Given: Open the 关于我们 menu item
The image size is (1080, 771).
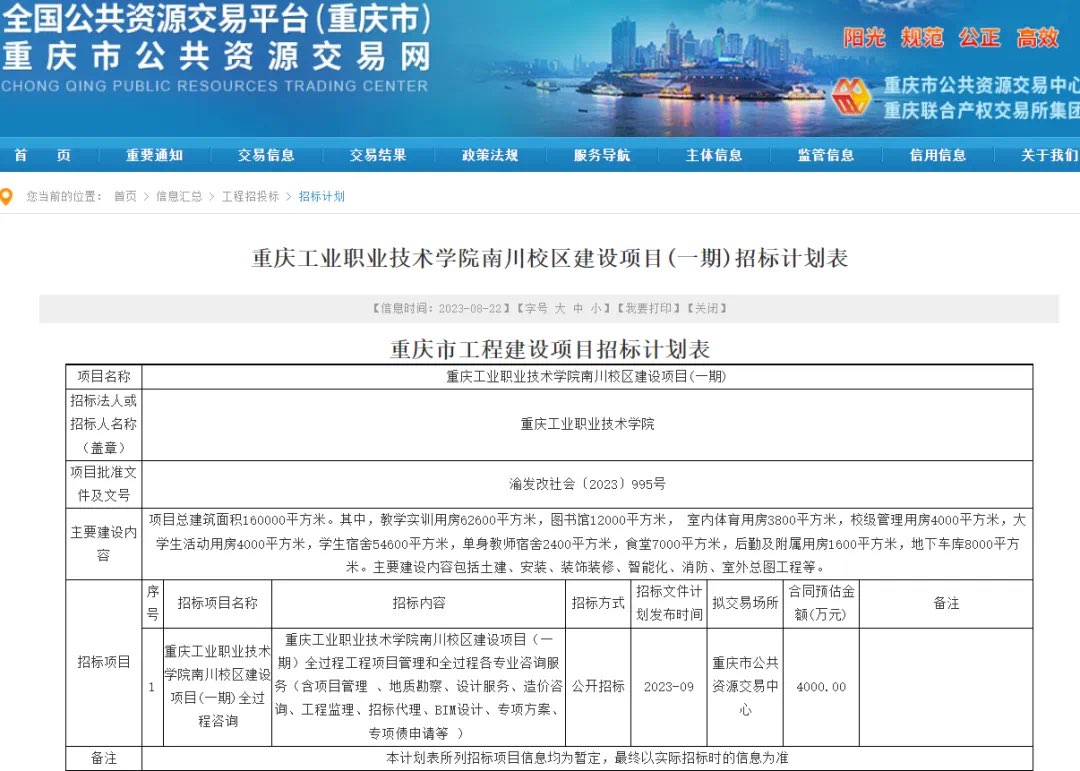Looking at the screenshot, I should point(1050,155).
